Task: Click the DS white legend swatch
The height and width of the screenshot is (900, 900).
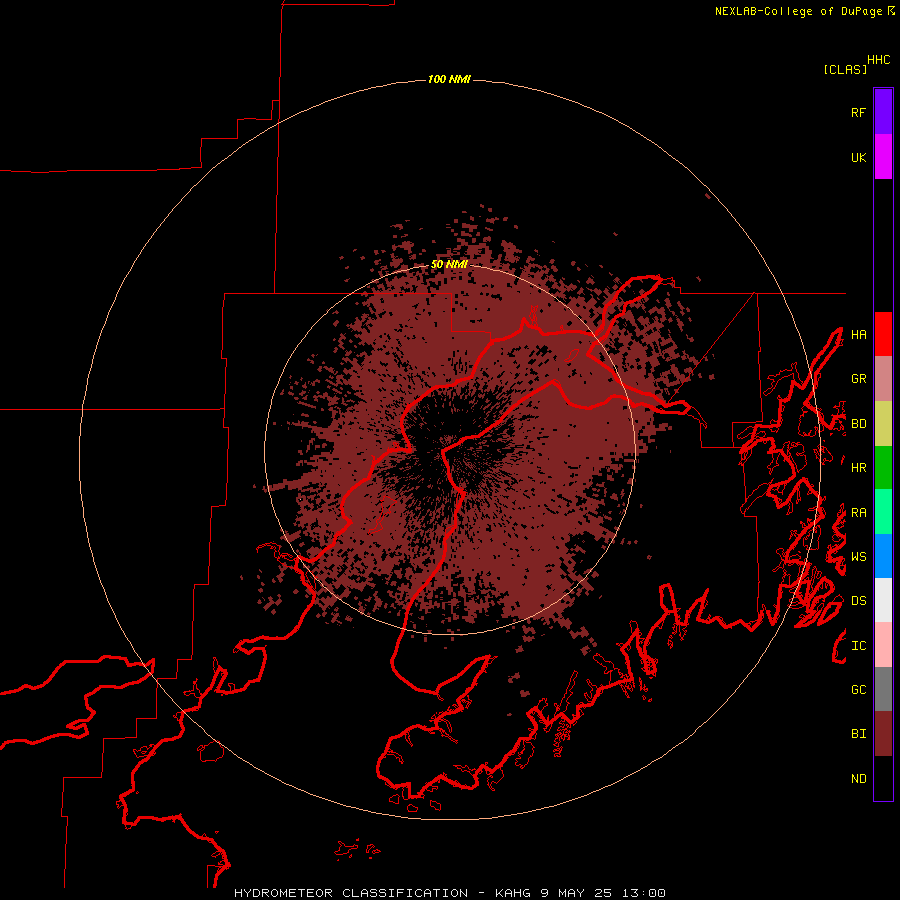Action: [x=883, y=600]
